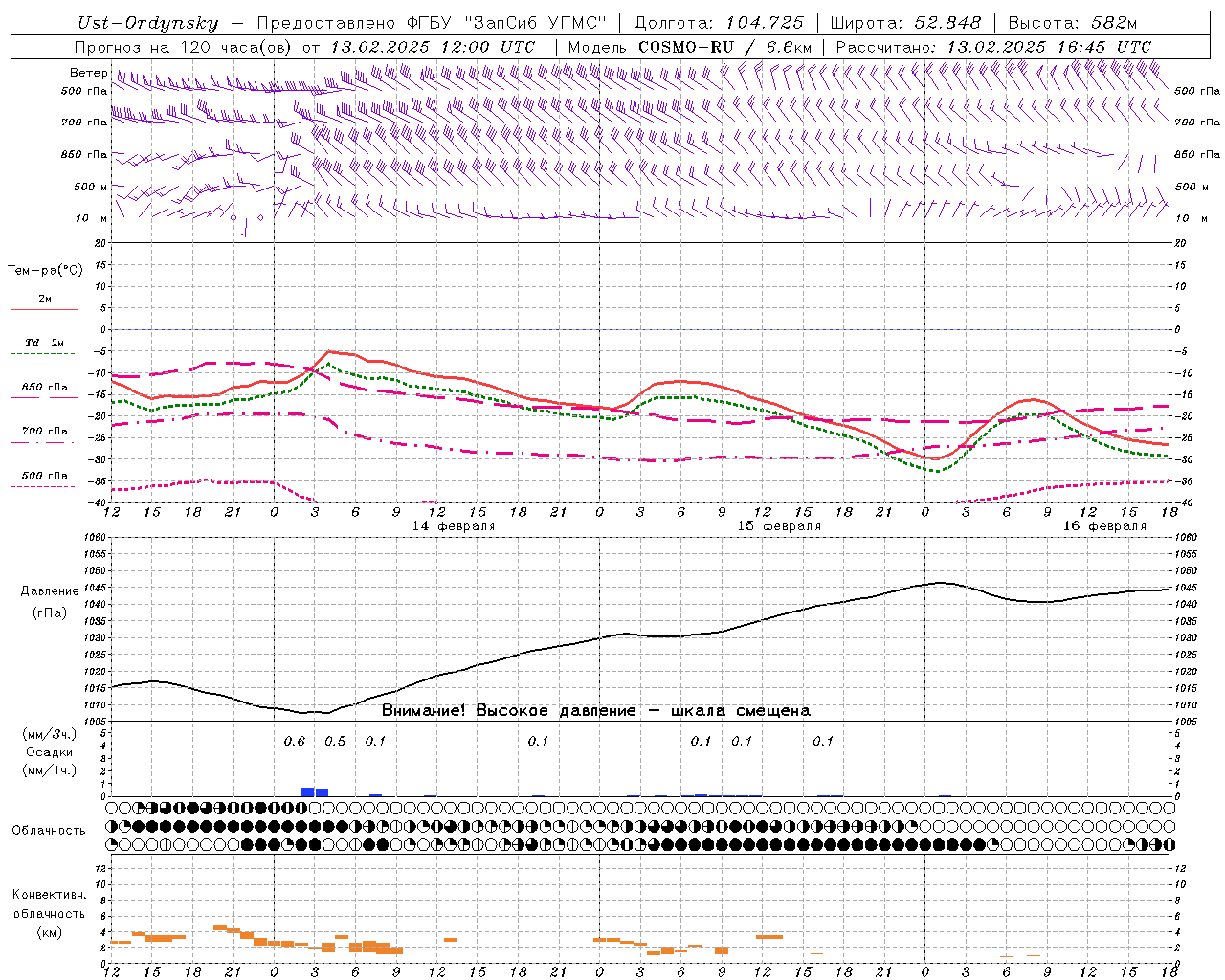
Task: Click the 'Осадки' precipitation label
Action: pyautogui.click(x=50, y=753)
